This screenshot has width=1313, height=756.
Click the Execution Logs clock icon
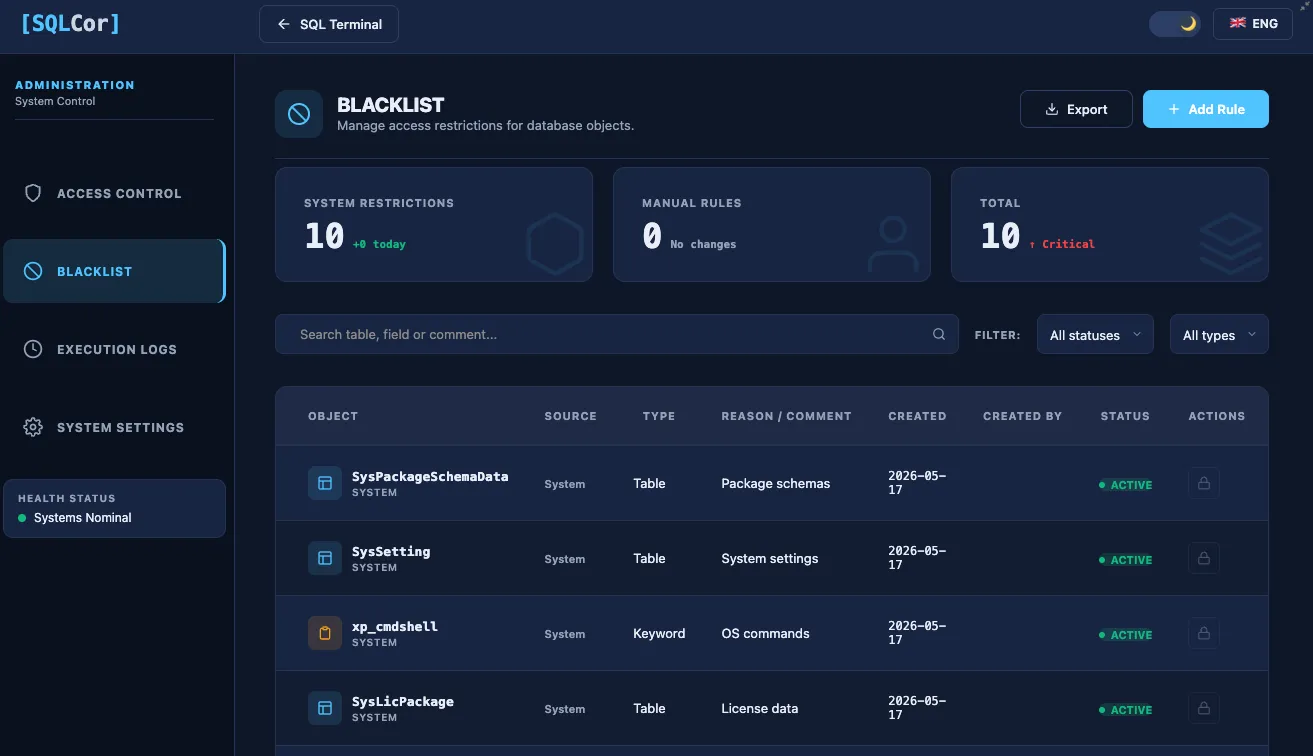coord(33,349)
